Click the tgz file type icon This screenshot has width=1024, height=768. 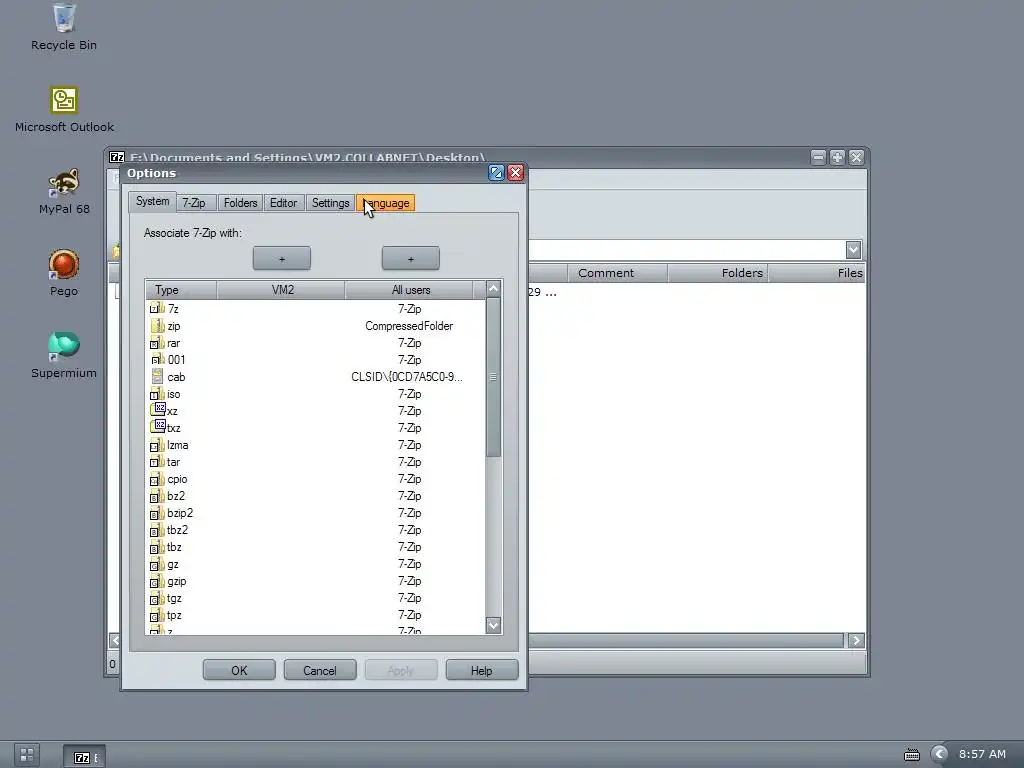pos(157,598)
